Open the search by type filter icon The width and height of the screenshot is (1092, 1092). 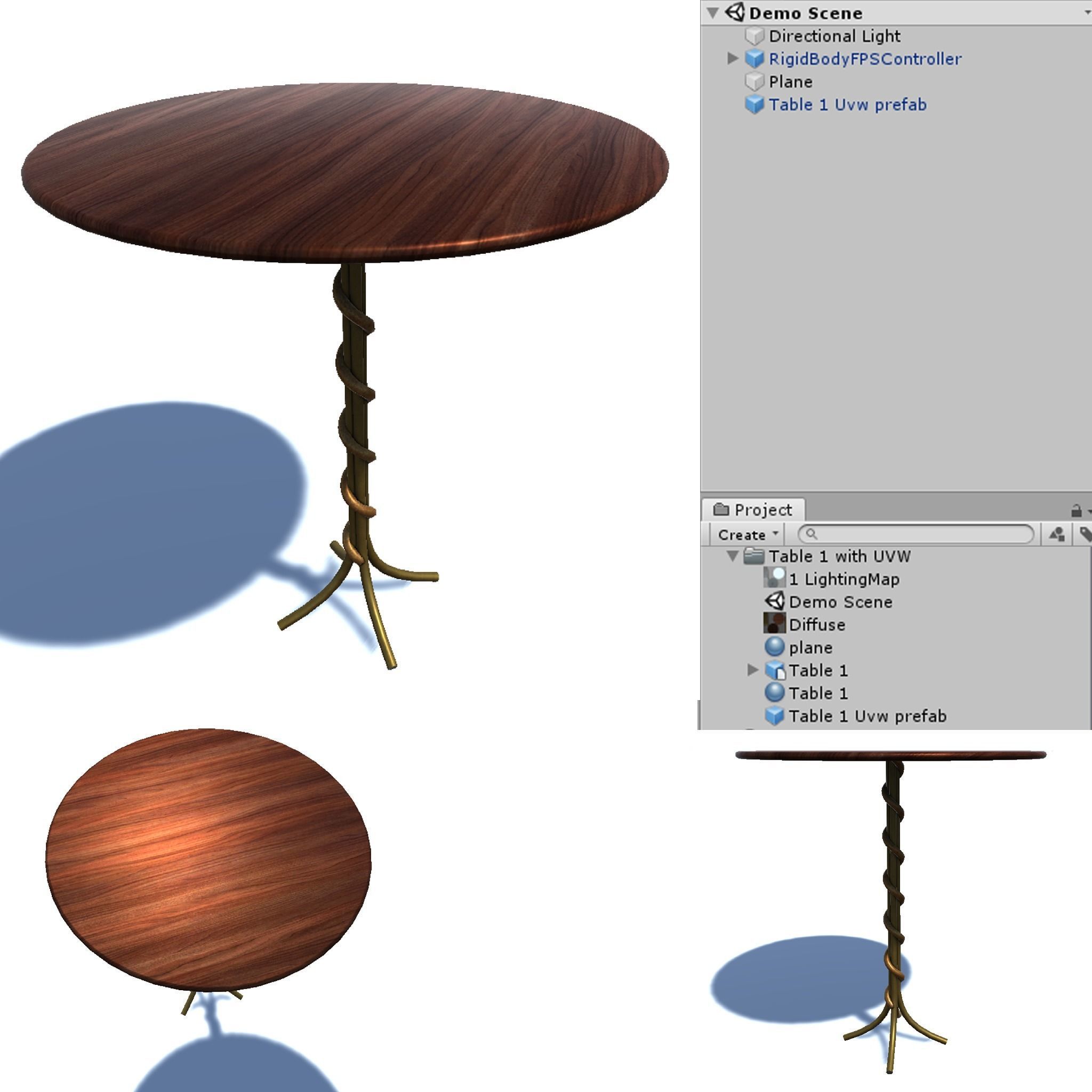pyautogui.click(x=1056, y=534)
